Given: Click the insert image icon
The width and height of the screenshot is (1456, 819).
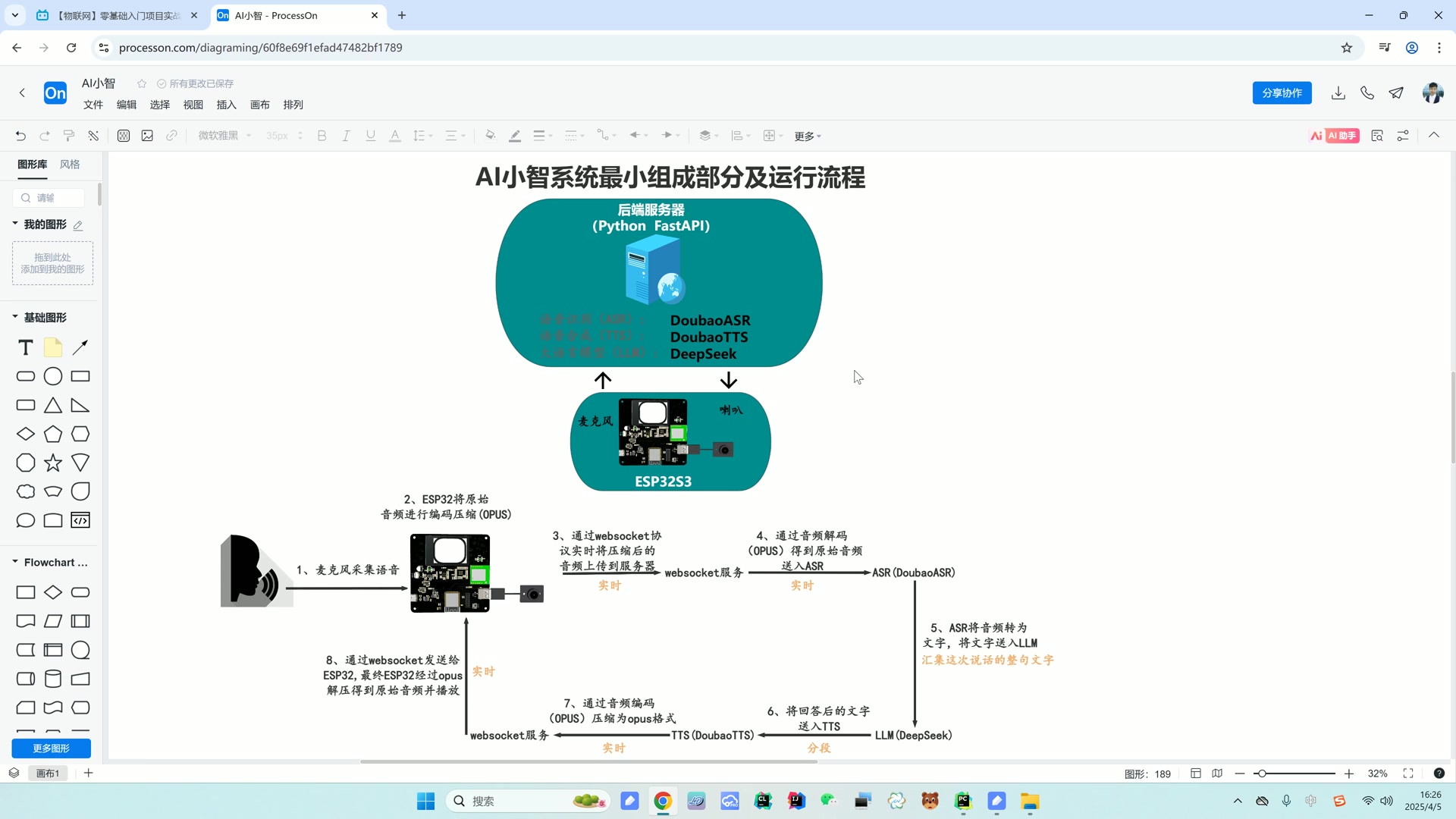Looking at the screenshot, I should (x=147, y=136).
